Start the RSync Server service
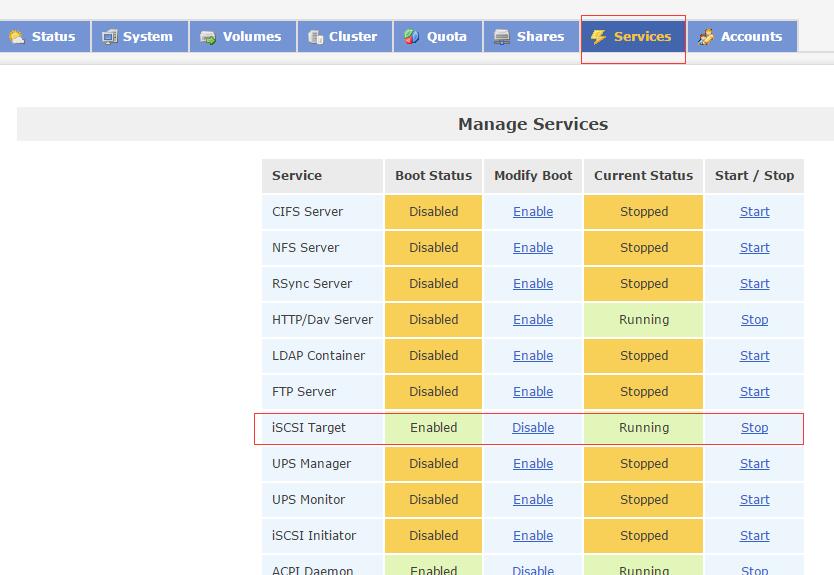 pyautogui.click(x=754, y=284)
